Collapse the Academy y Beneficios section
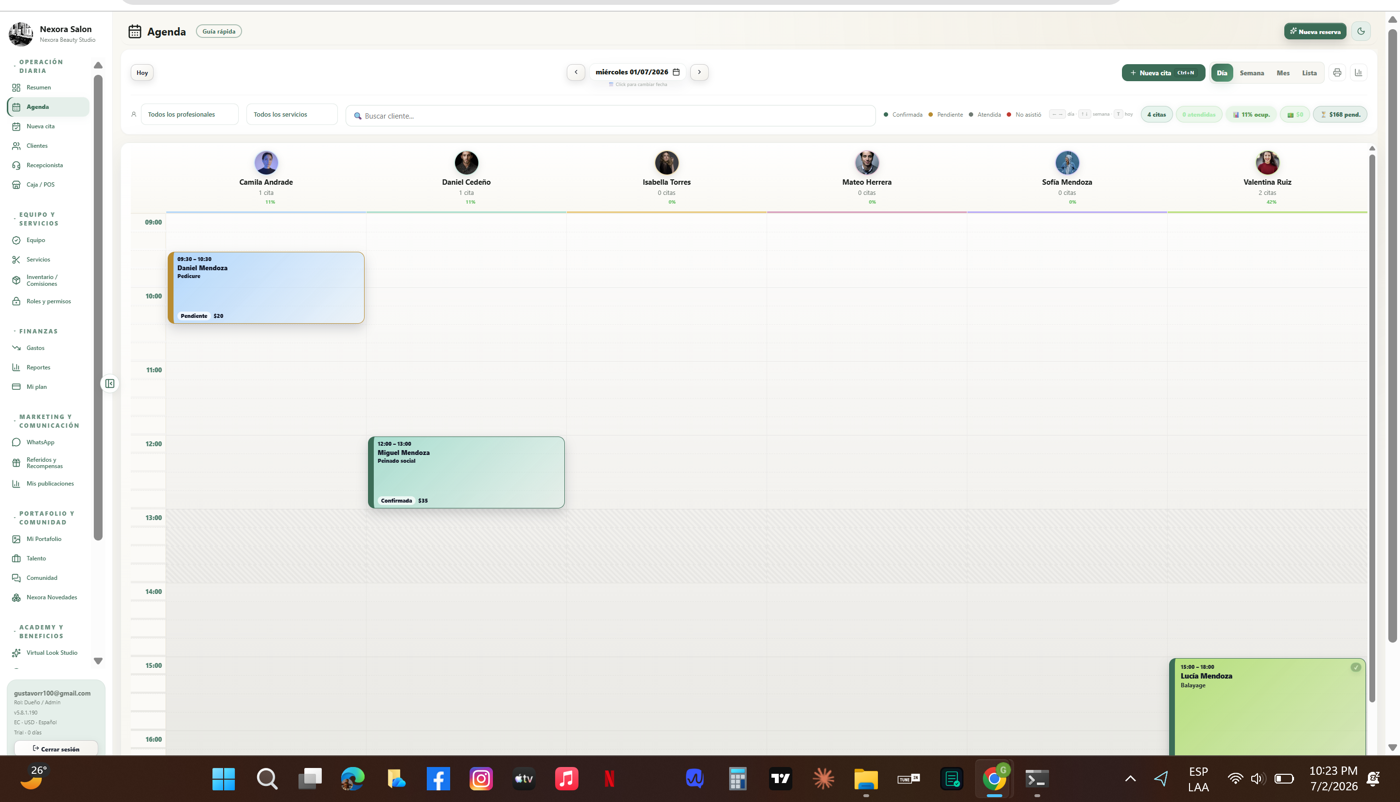This screenshot has height=802, width=1400. click(41, 631)
